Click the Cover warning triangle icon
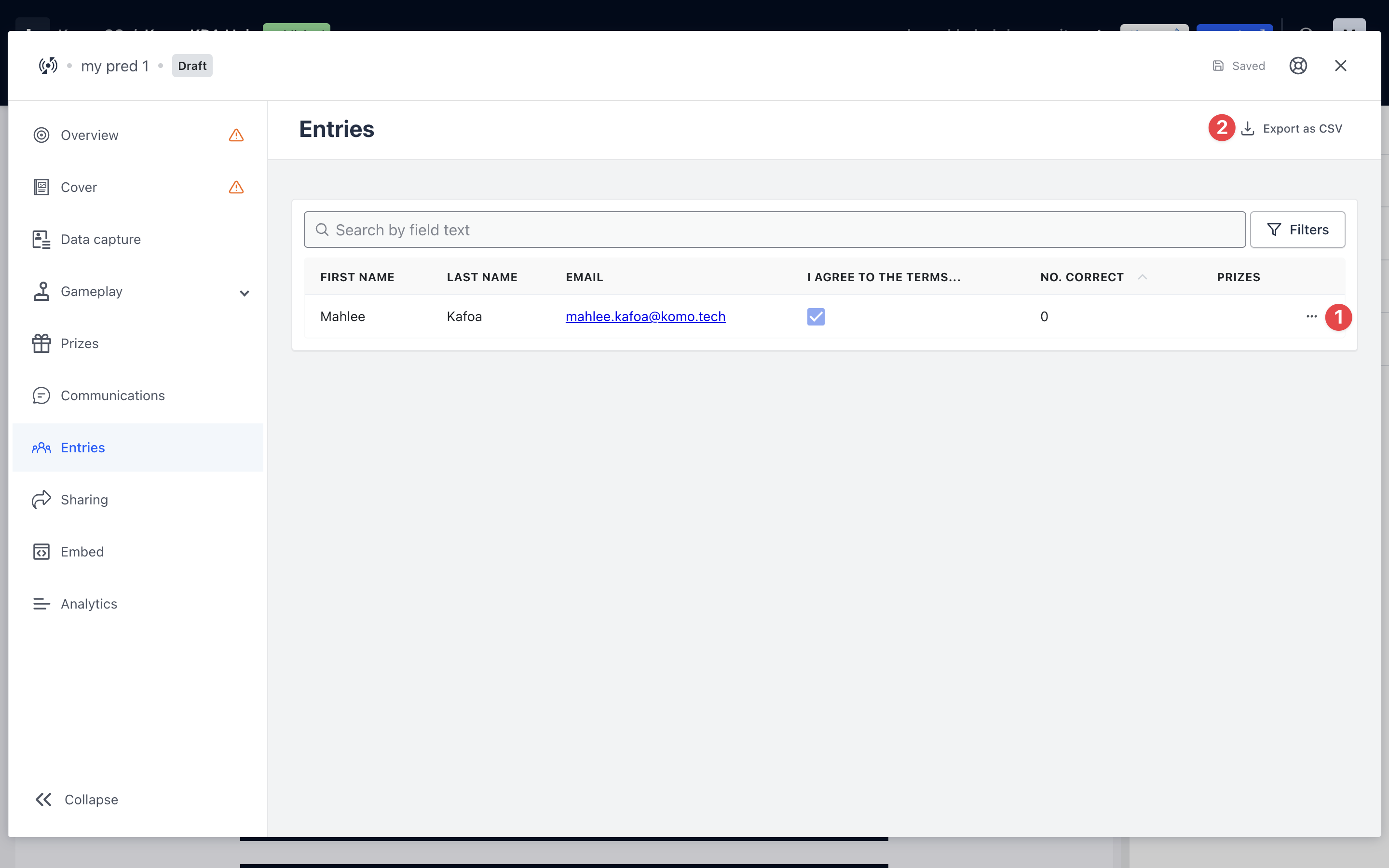The height and width of the screenshot is (868, 1389). point(236,187)
